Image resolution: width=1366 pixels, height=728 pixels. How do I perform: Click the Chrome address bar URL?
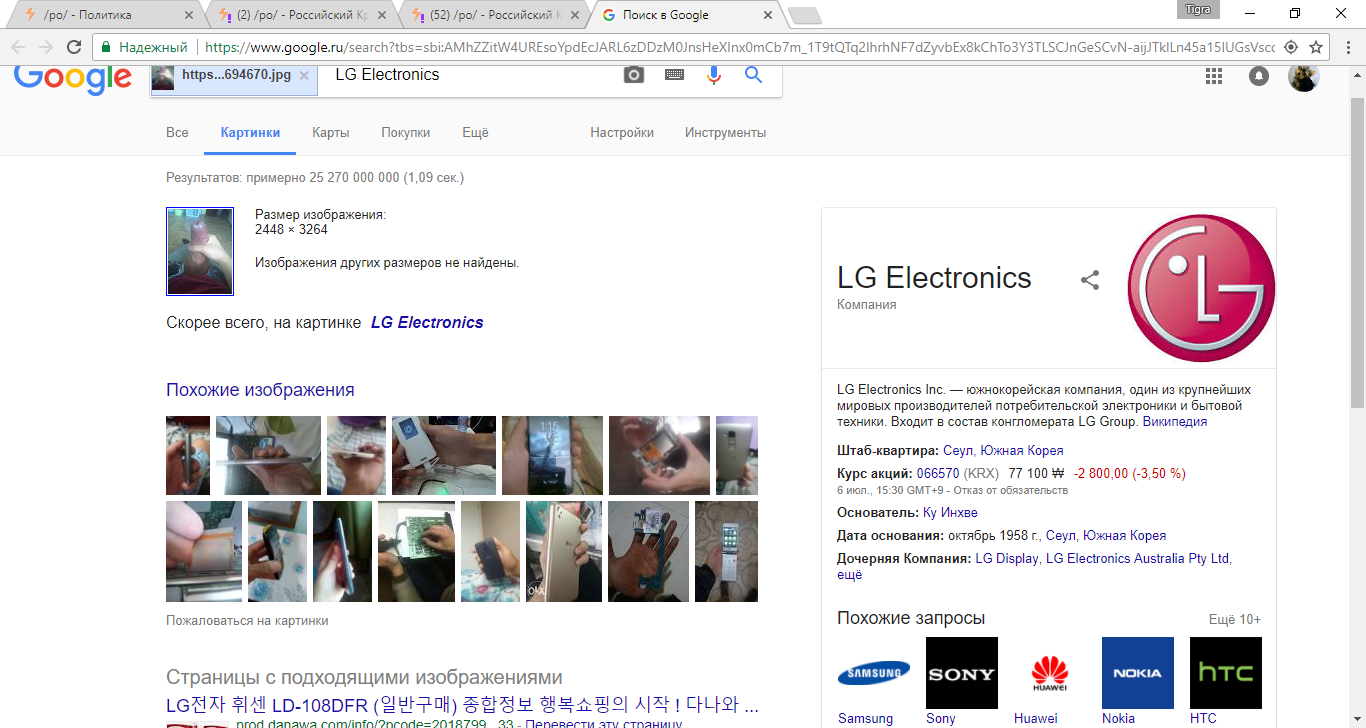[738, 47]
